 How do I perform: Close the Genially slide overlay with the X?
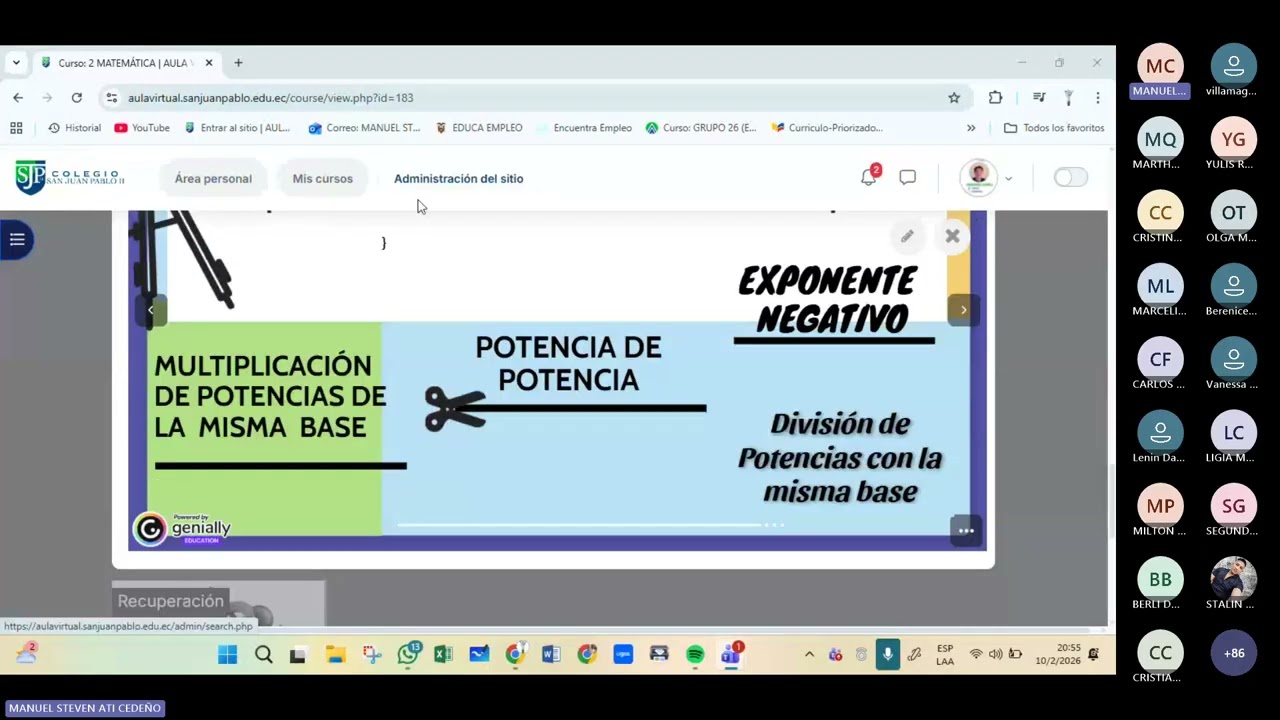pos(952,236)
